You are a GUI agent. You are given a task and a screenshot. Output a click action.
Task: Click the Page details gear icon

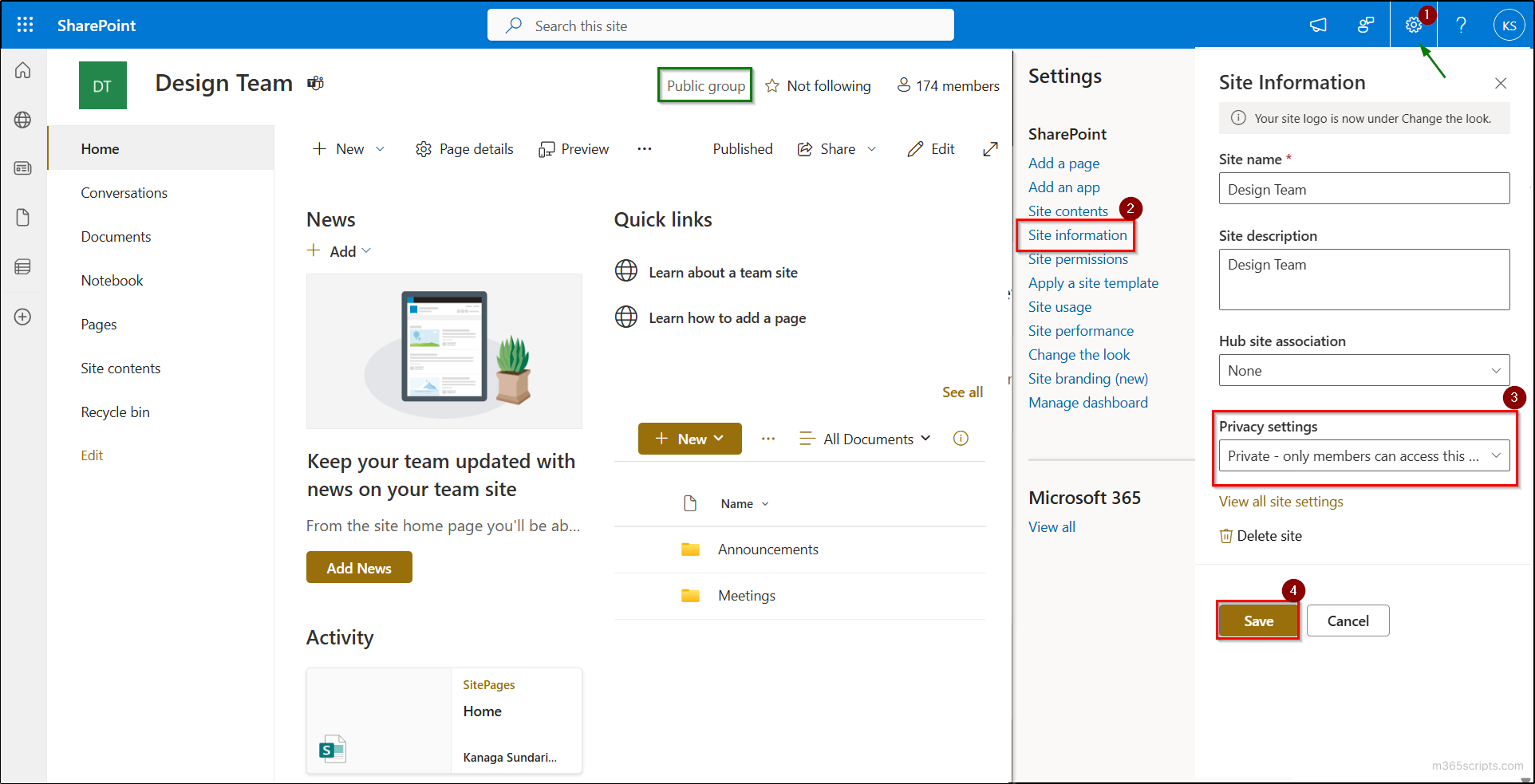pos(424,148)
